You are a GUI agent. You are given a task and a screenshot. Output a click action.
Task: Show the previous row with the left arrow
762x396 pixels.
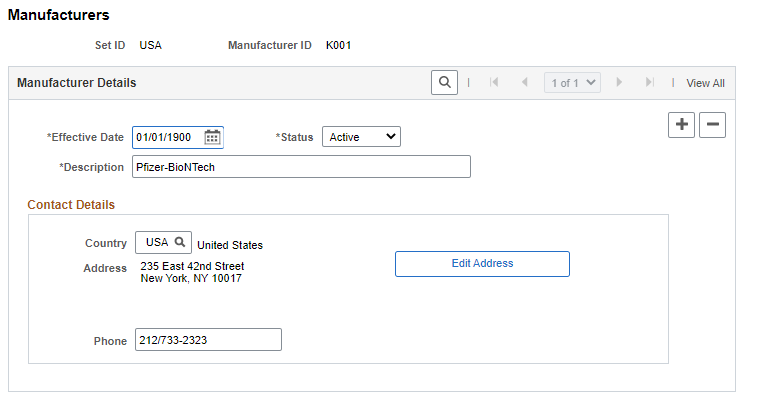coord(524,83)
